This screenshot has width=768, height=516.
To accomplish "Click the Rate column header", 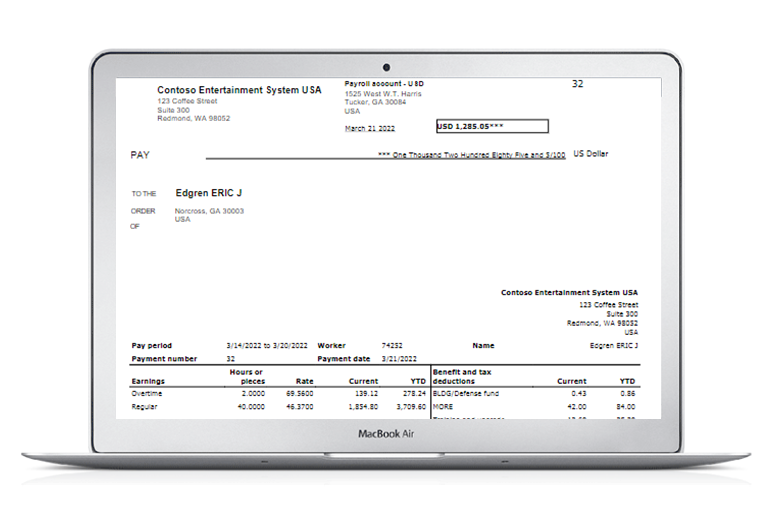I will tap(306, 381).
